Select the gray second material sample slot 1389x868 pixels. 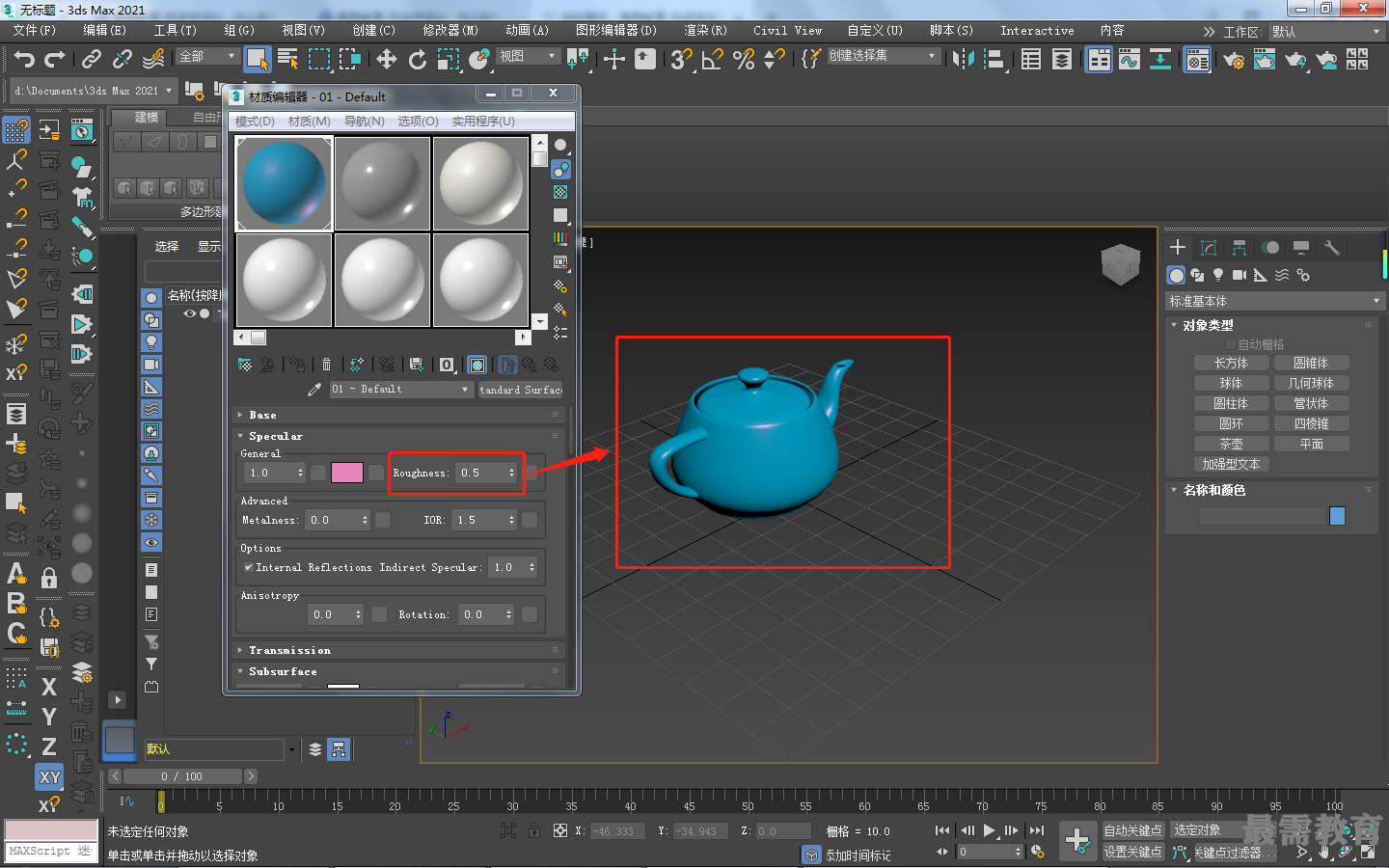tap(383, 183)
